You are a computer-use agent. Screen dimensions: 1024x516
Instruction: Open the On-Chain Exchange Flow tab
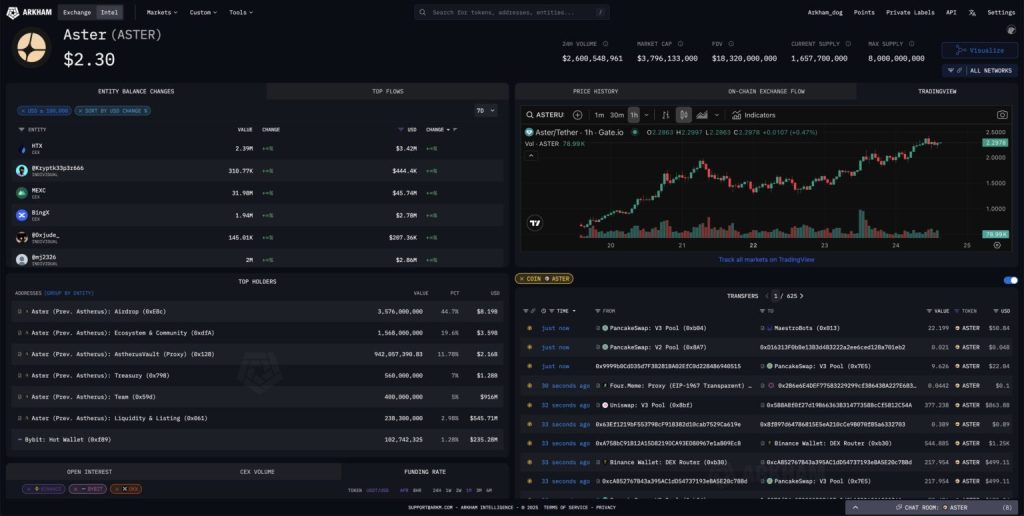point(766,91)
